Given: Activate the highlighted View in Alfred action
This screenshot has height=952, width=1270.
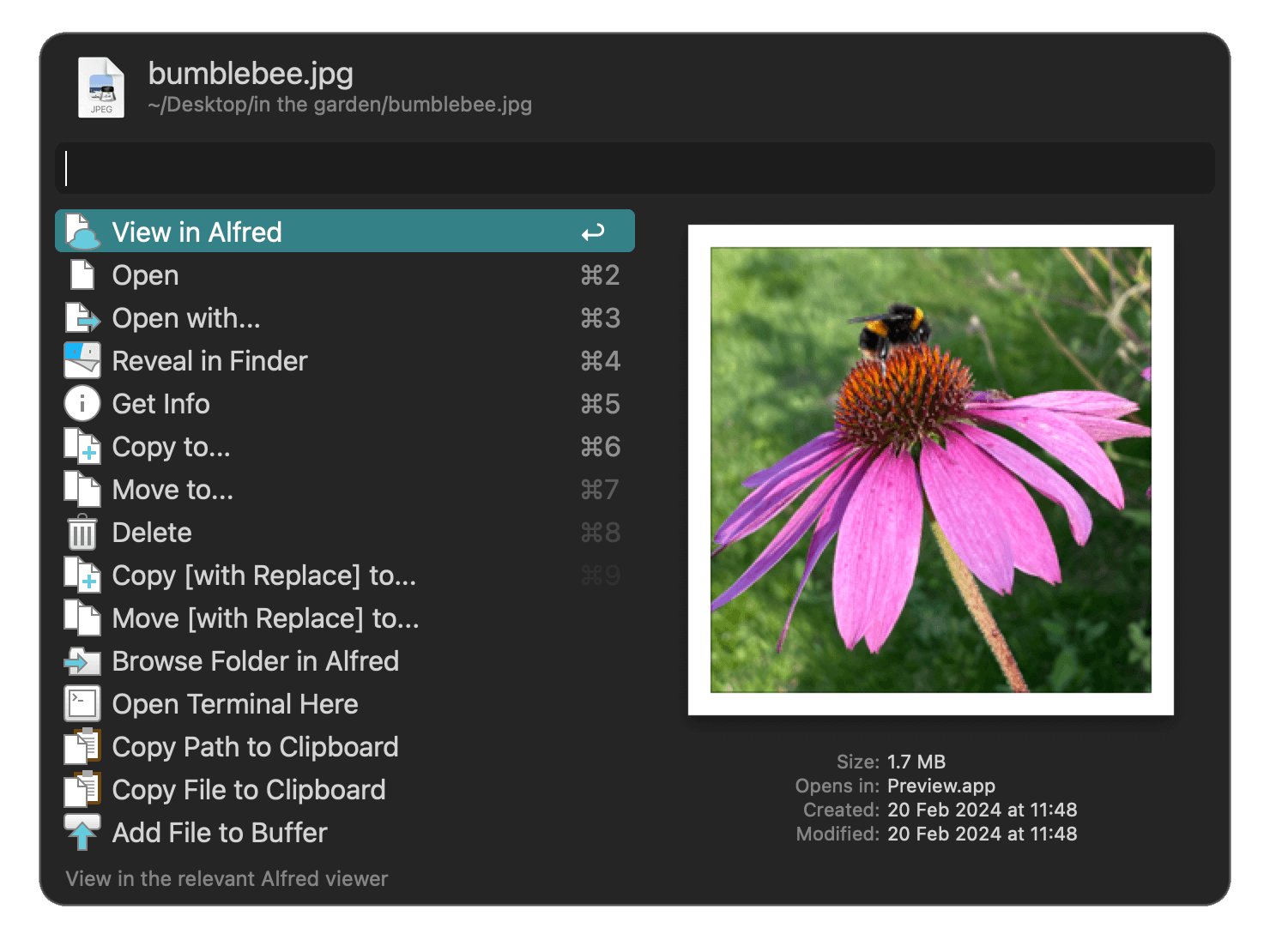Looking at the screenshot, I should (196, 231).
